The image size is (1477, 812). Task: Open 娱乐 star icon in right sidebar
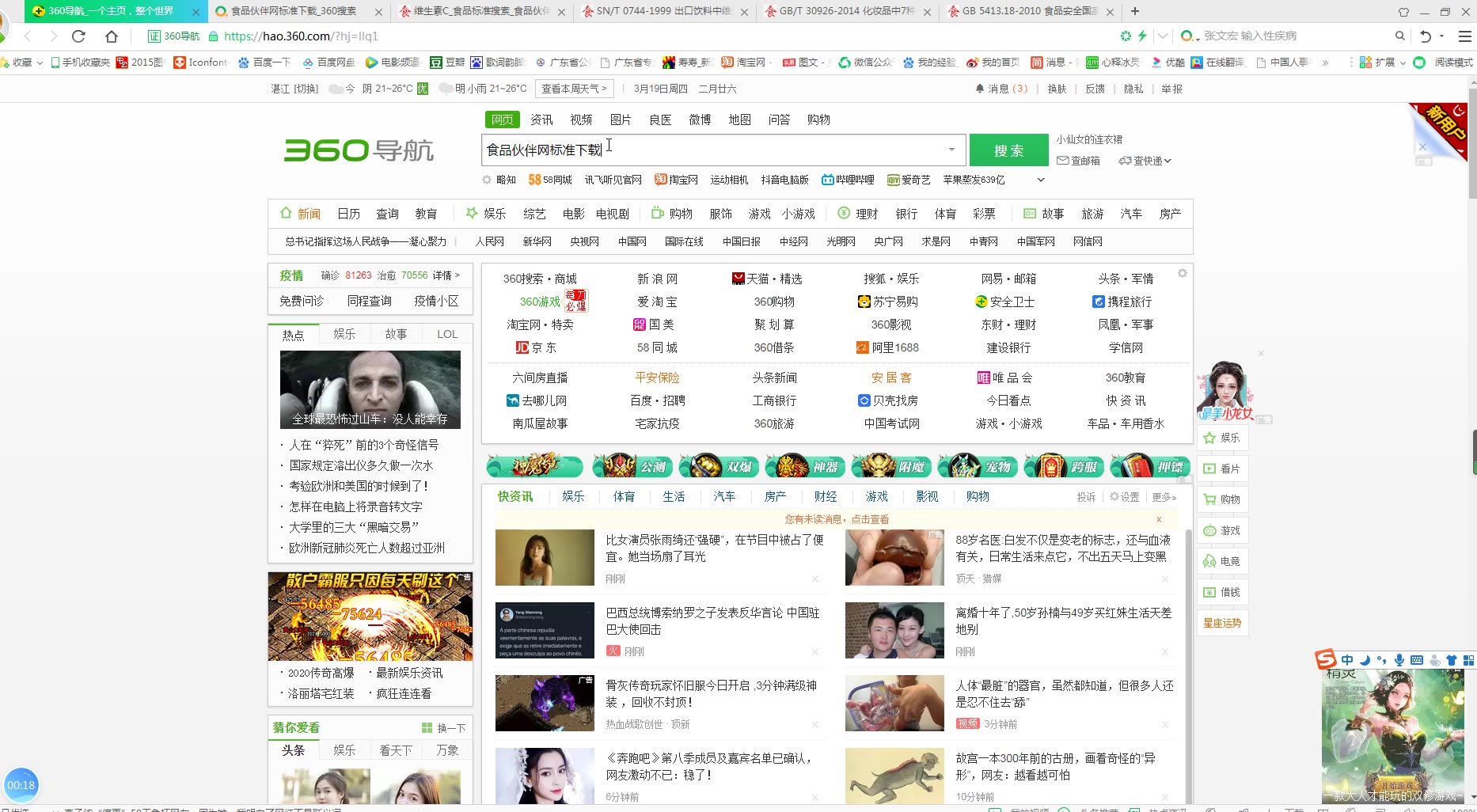(x=1209, y=438)
